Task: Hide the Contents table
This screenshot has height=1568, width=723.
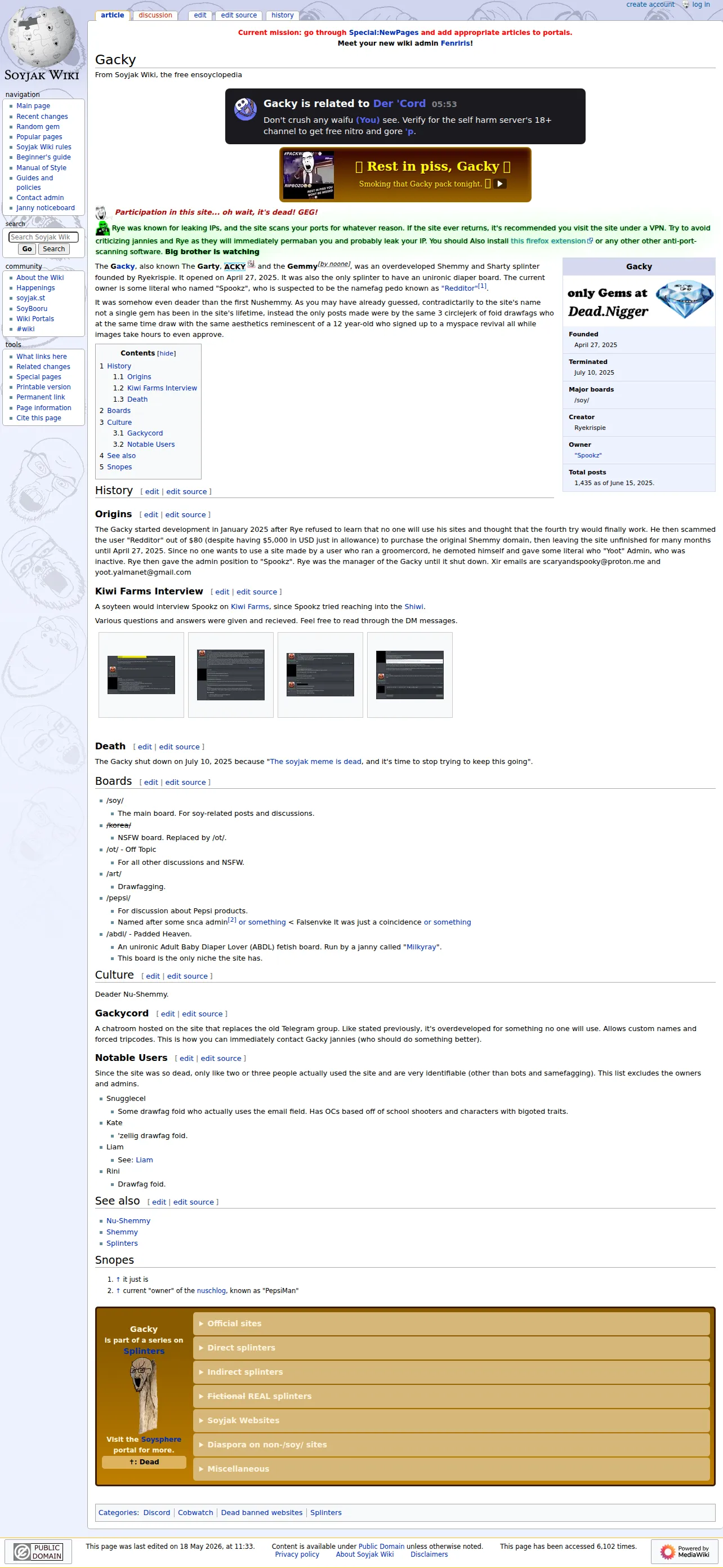Action: click(166, 354)
